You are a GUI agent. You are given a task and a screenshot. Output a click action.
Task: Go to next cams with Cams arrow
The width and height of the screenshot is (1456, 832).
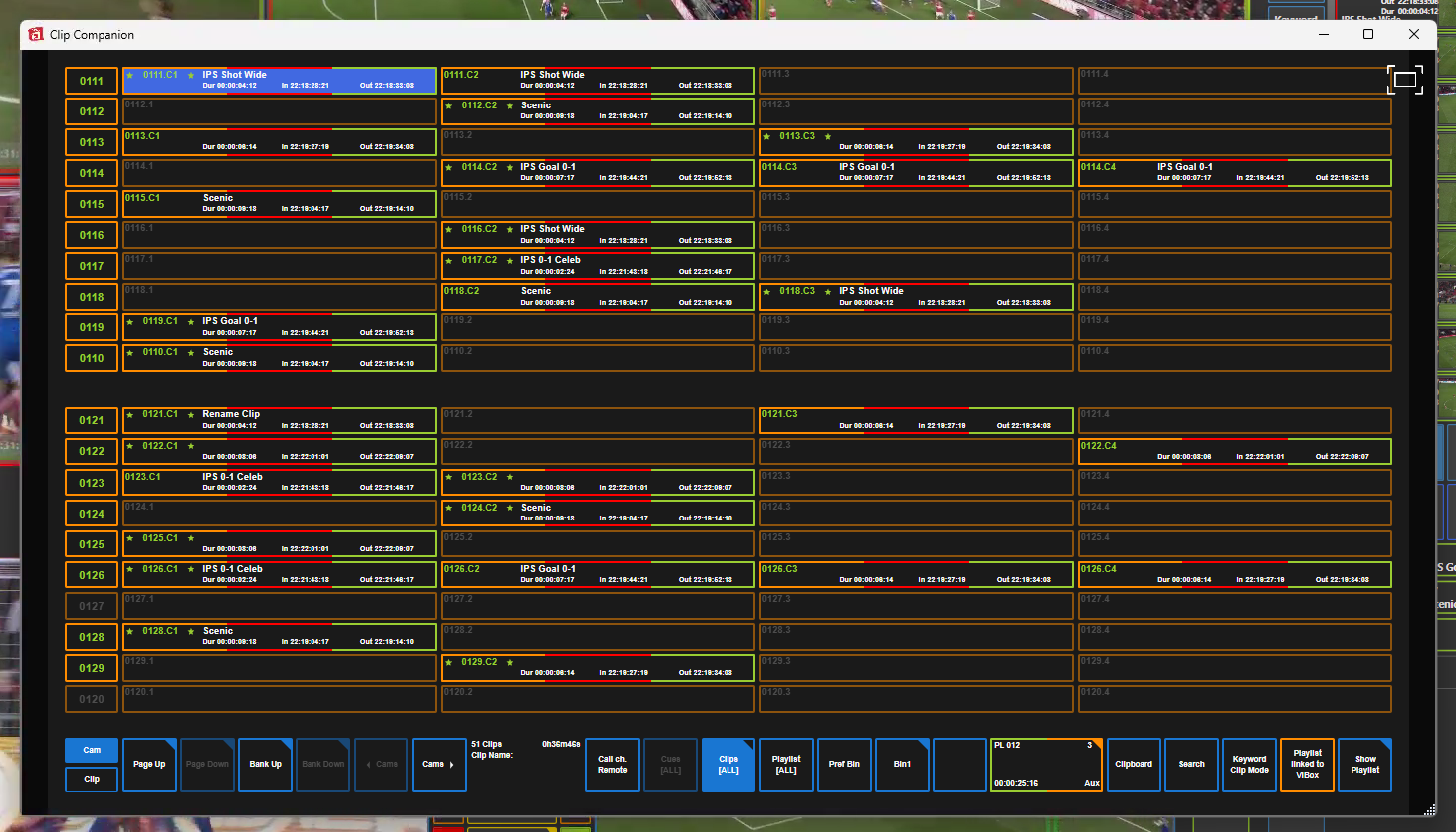pos(439,765)
